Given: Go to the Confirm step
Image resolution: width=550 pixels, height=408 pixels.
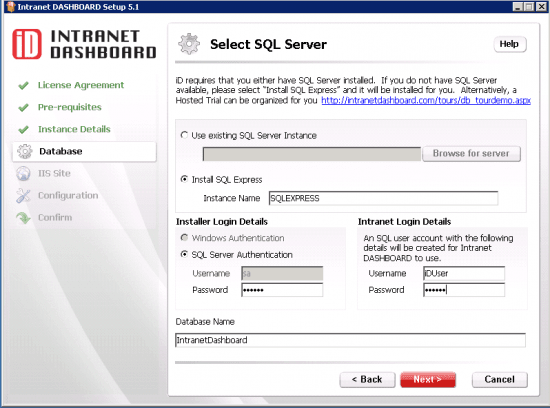Looking at the screenshot, I should tap(55, 218).
